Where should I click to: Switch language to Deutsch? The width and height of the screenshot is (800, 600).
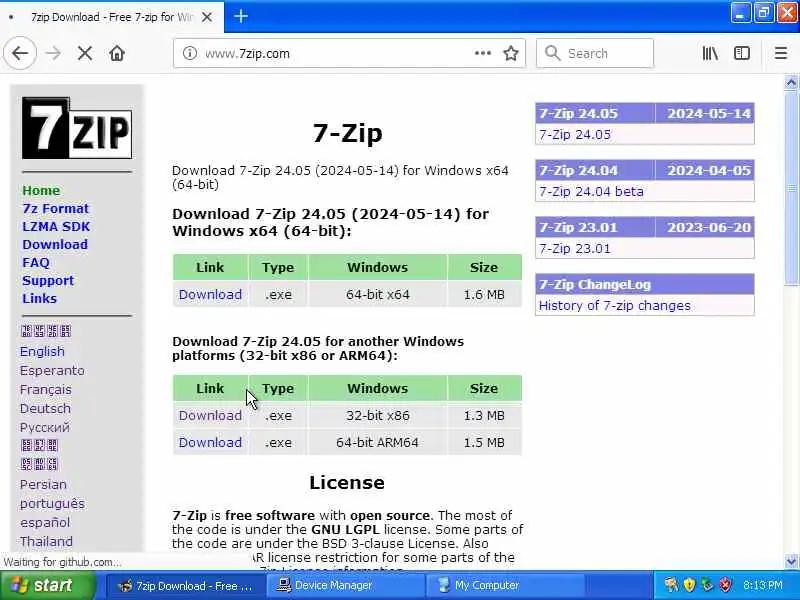coord(45,408)
